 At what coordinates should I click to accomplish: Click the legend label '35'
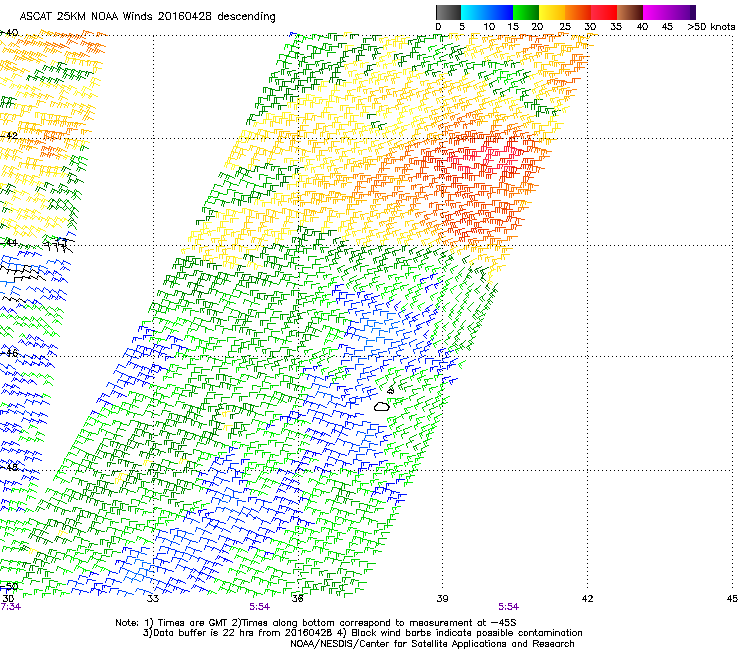(x=616, y=27)
